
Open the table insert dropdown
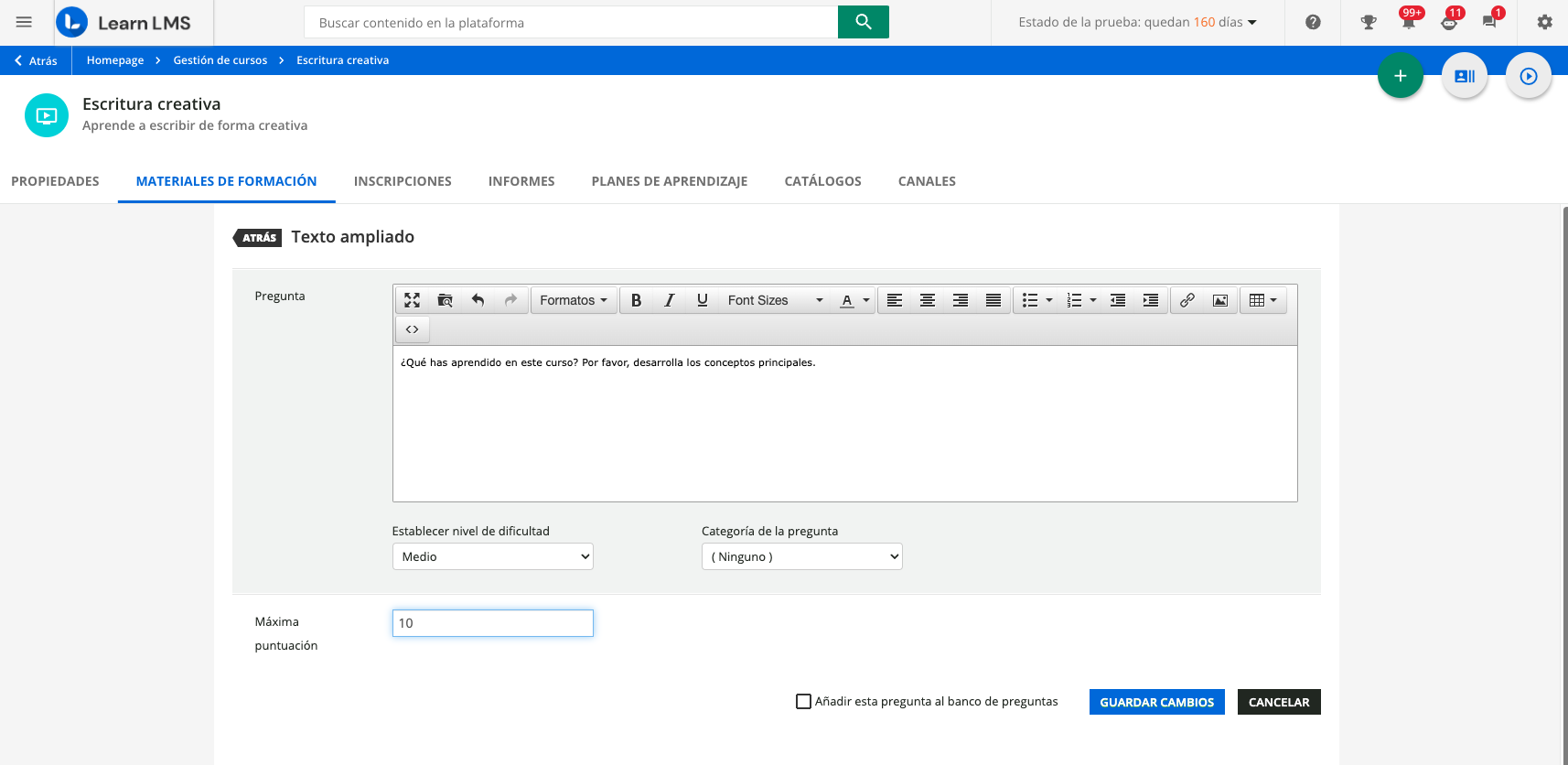[1263, 300]
